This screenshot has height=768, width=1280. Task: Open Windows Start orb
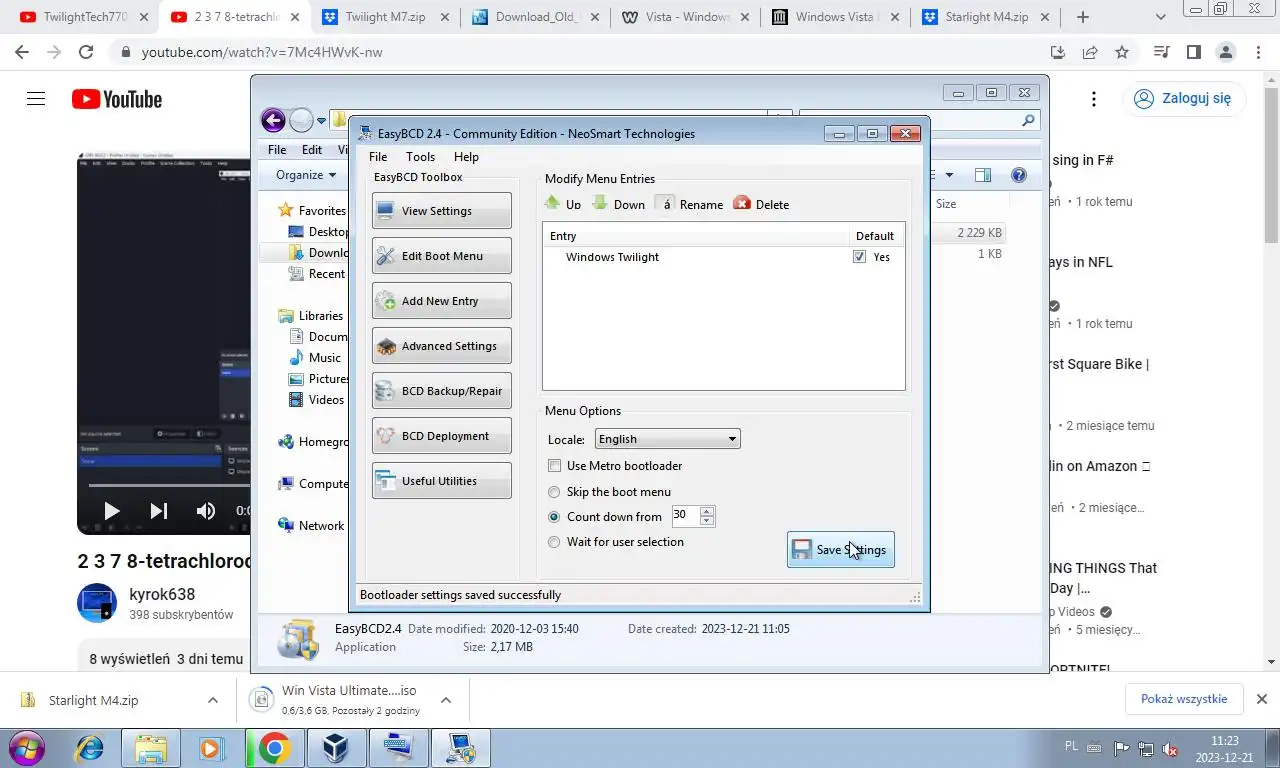click(27, 748)
